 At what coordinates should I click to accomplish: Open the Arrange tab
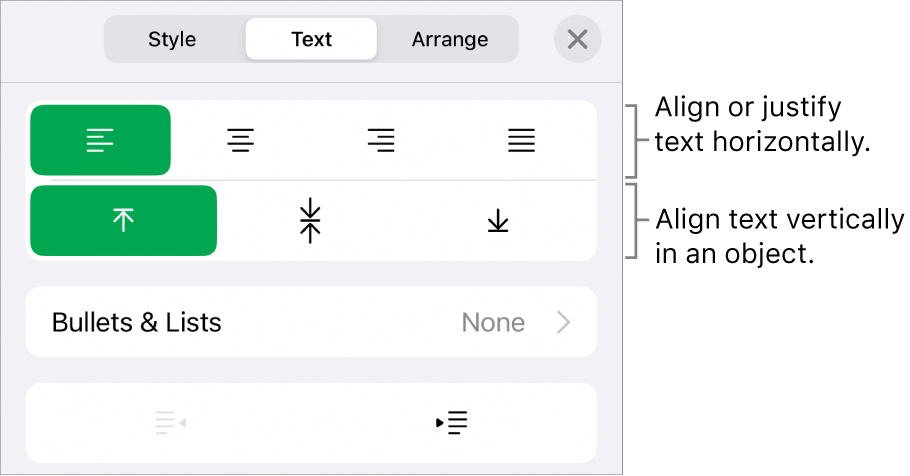(x=450, y=40)
